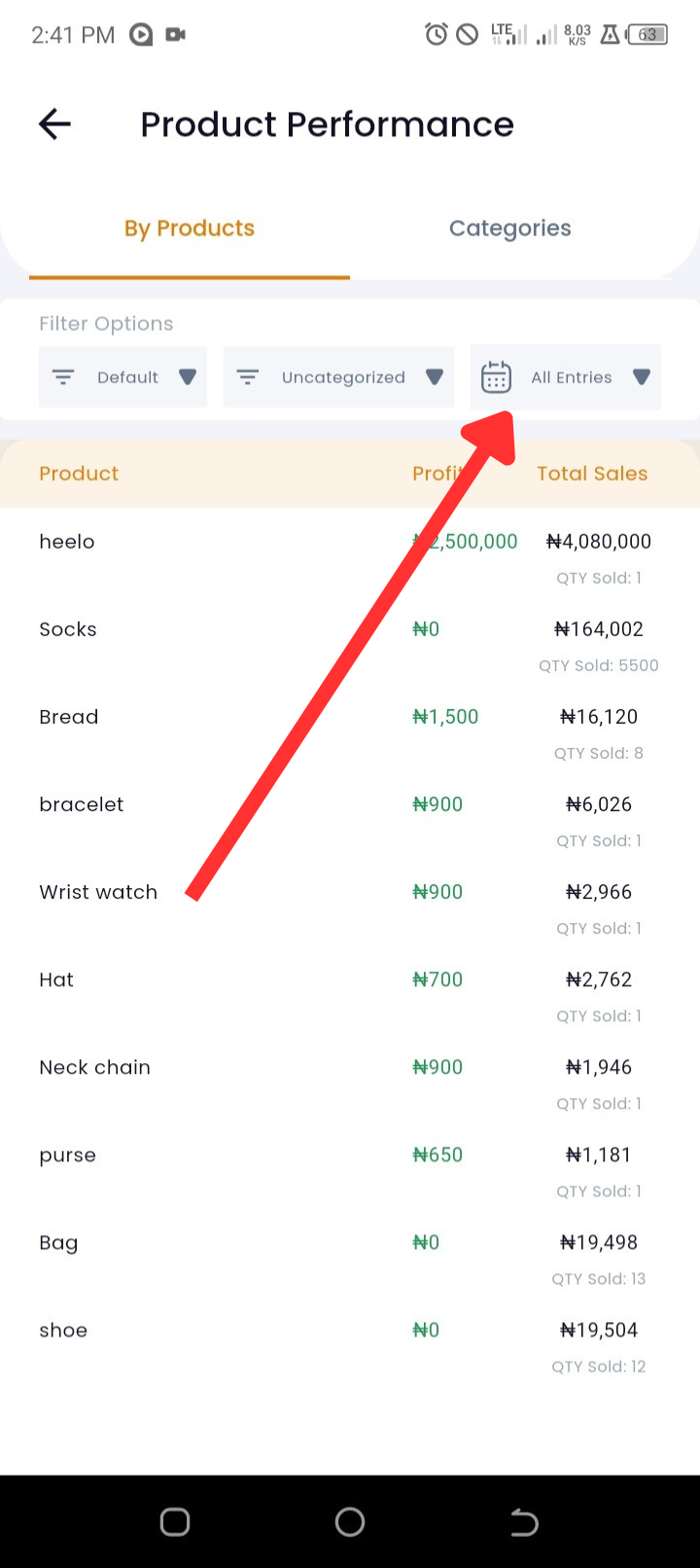Screen dimensions: 700x1568
Task: Open the Uncategorized category dropdown
Action: [338, 376]
